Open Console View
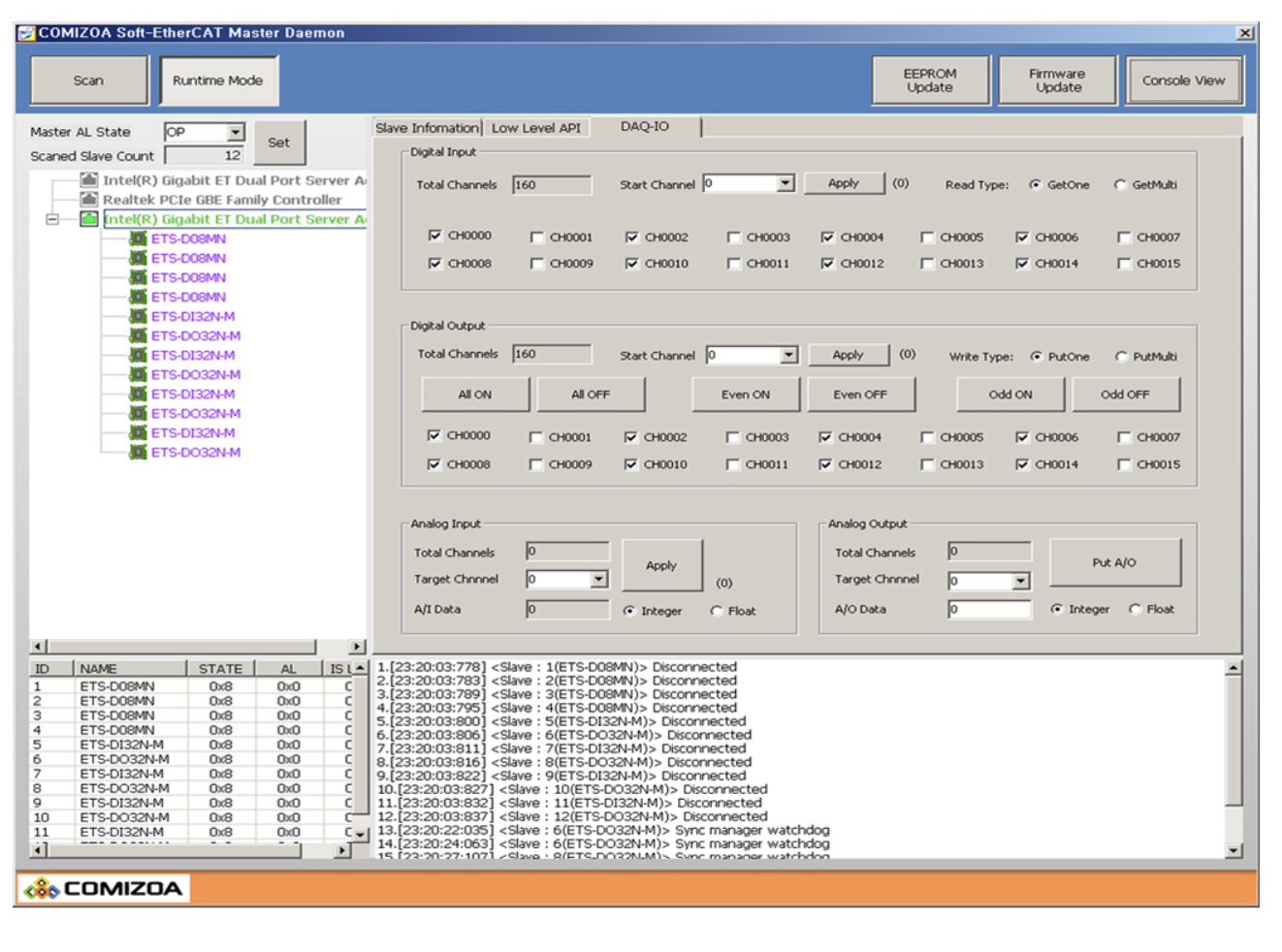The image size is (1282, 952). (1183, 80)
